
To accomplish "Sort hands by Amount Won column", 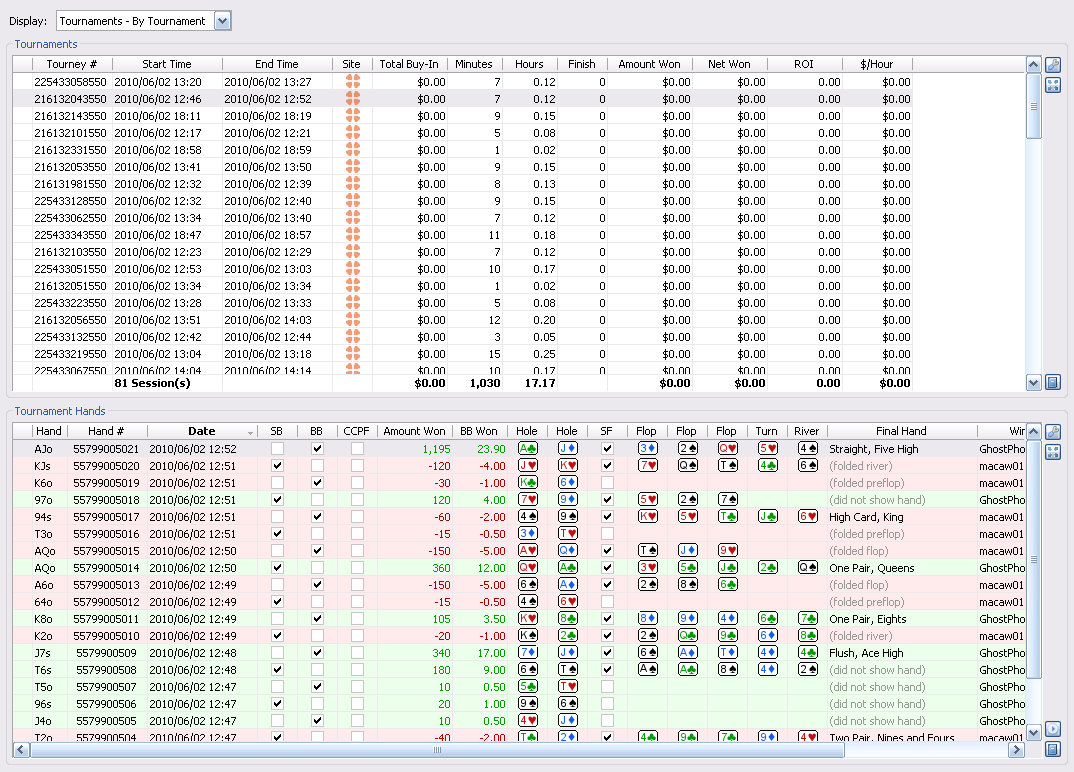I will 414,431.
